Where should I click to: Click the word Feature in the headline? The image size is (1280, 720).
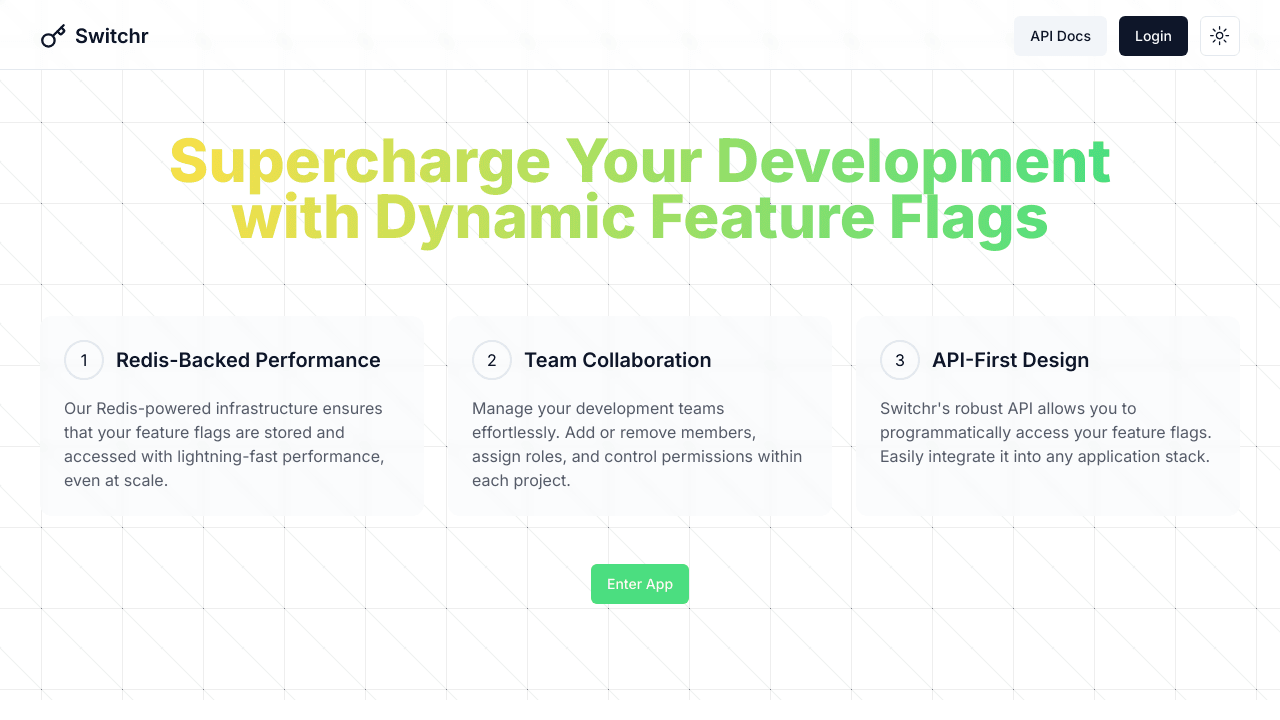point(762,218)
